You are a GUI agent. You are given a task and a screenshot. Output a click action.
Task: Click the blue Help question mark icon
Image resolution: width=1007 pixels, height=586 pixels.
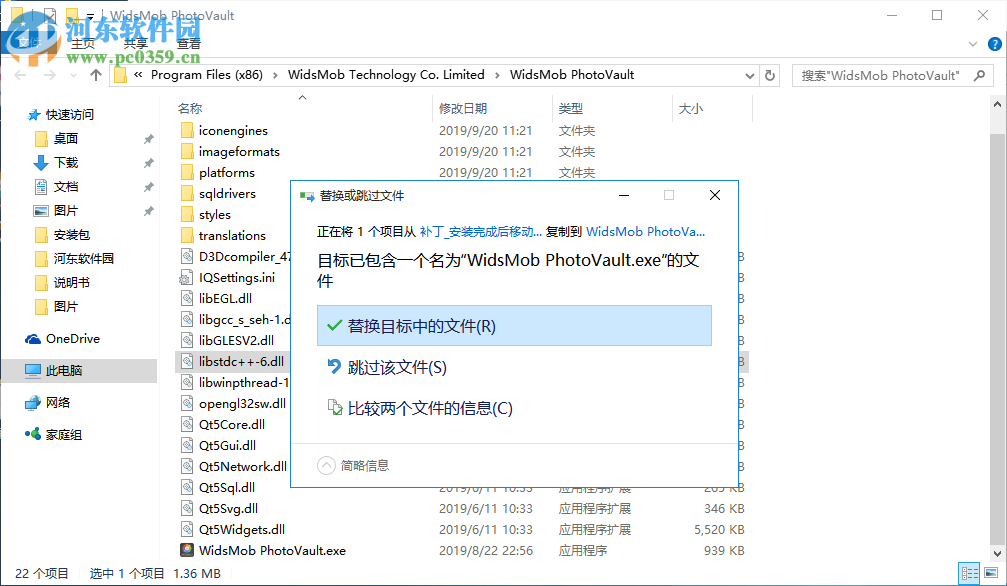[993, 43]
